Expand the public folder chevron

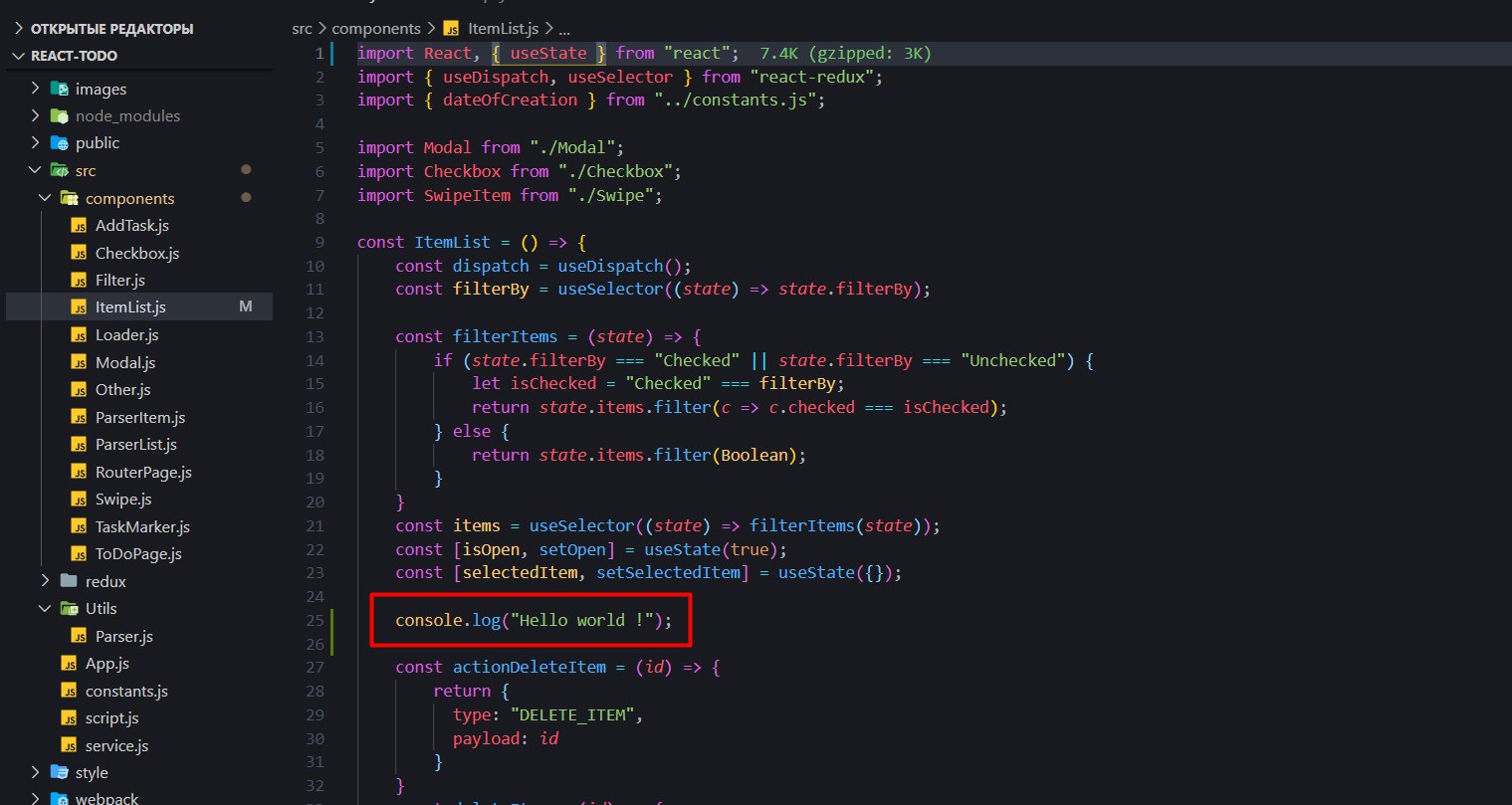pyautogui.click(x=36, y=143)
